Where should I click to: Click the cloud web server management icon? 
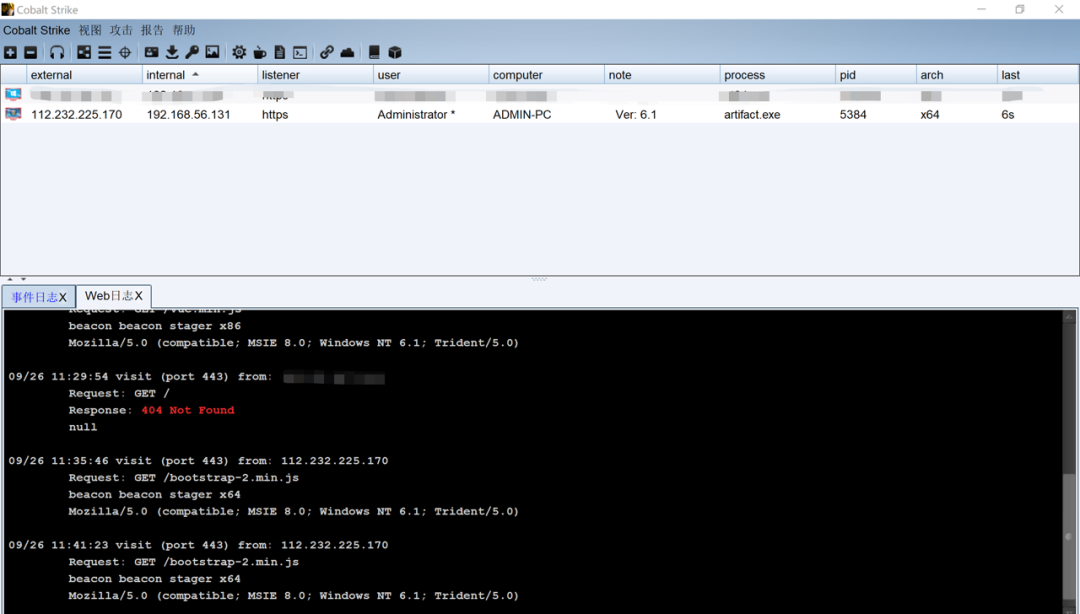click(x=347, y=52)
